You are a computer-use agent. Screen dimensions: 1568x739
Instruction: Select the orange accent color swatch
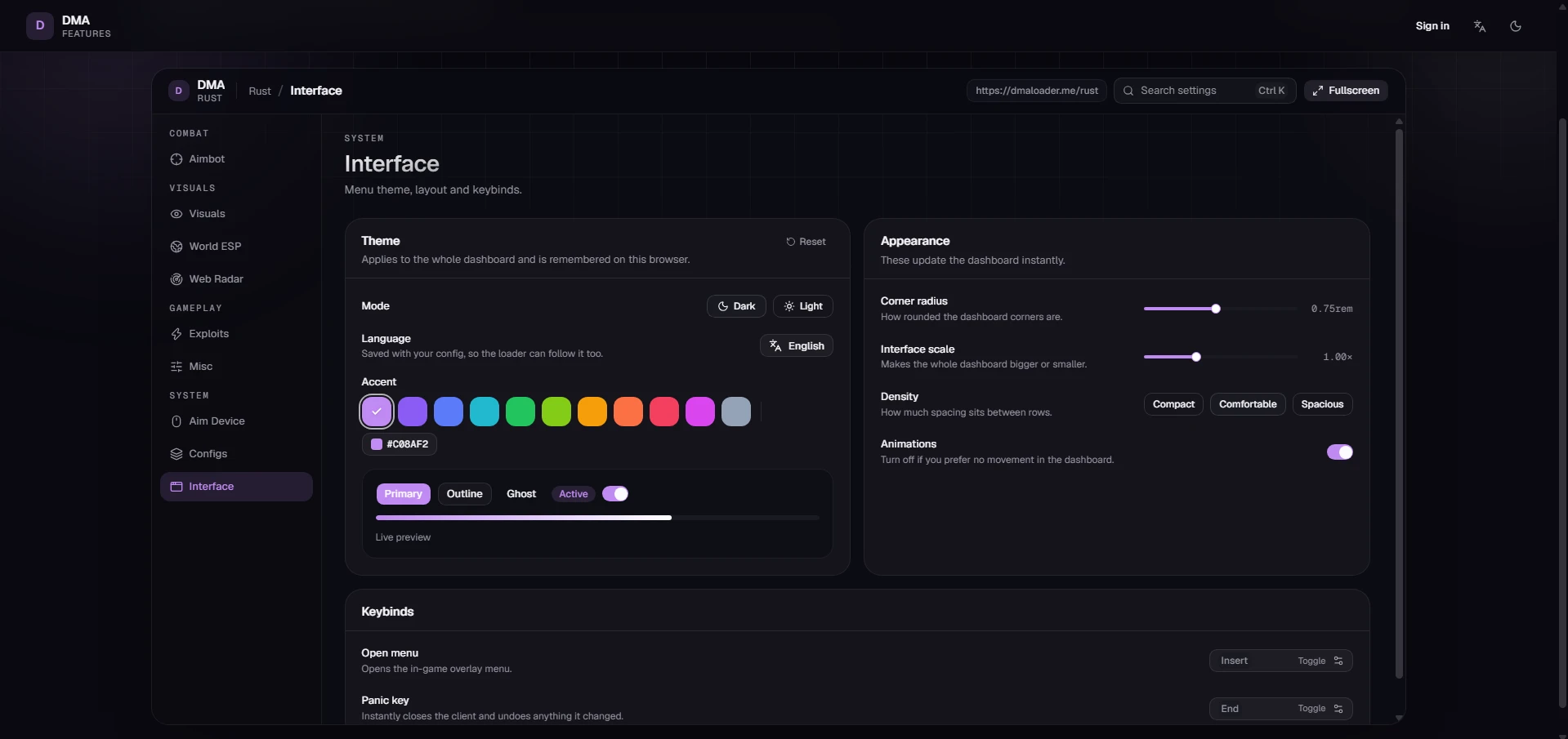point(628,412)
